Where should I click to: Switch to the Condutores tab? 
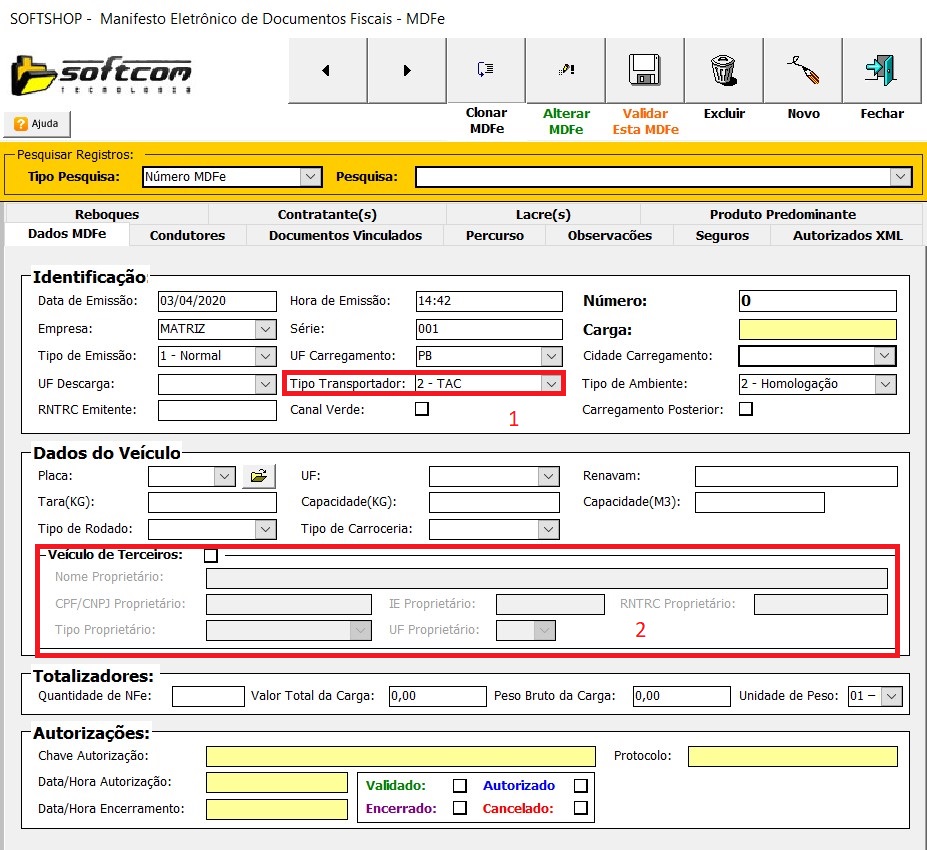(x=187, y=236)
